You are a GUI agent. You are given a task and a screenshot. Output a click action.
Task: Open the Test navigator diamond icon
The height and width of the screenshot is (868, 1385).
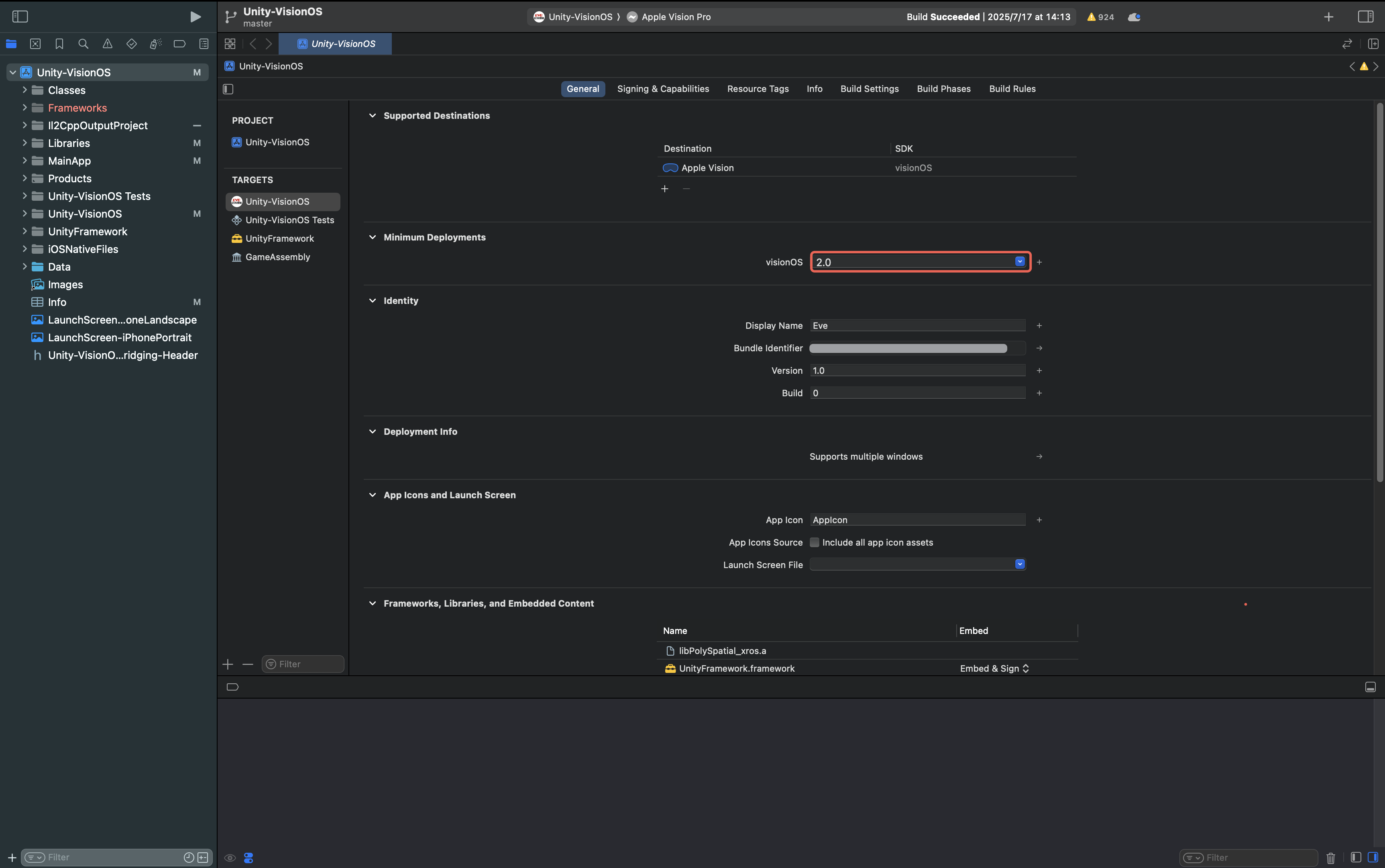point(131,44)
